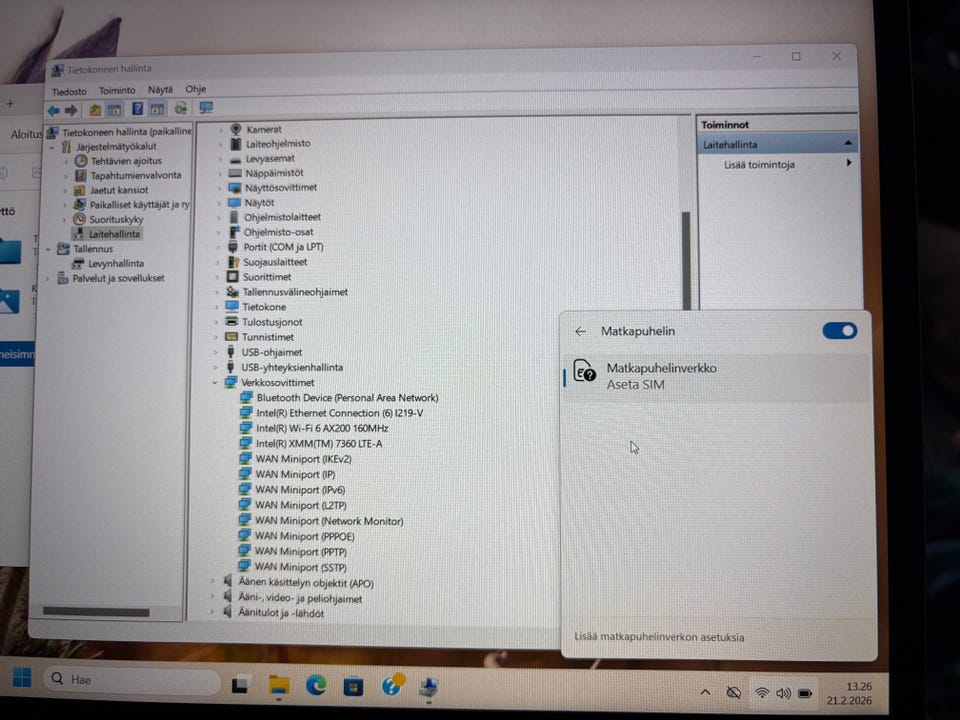960x720 pixels.
Task: Toggle the Matkapuhelin switch off
Action: 839,331
